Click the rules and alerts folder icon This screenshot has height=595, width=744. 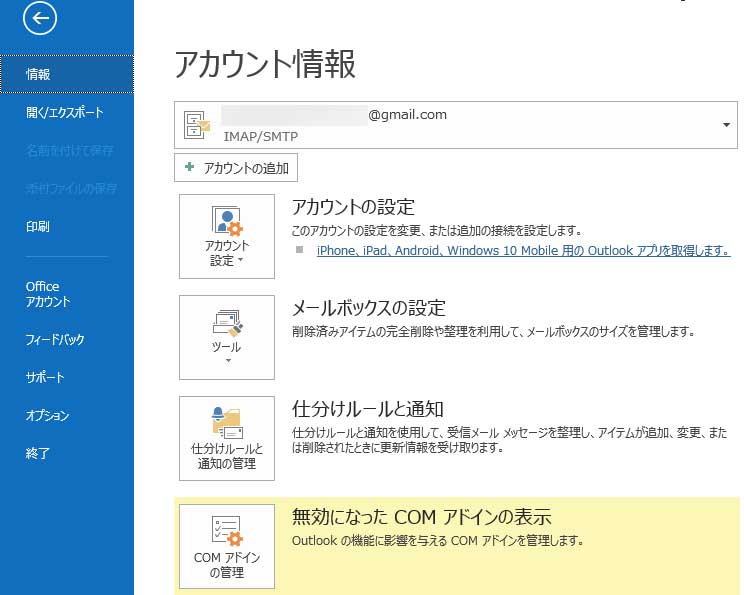coord(227,421)
